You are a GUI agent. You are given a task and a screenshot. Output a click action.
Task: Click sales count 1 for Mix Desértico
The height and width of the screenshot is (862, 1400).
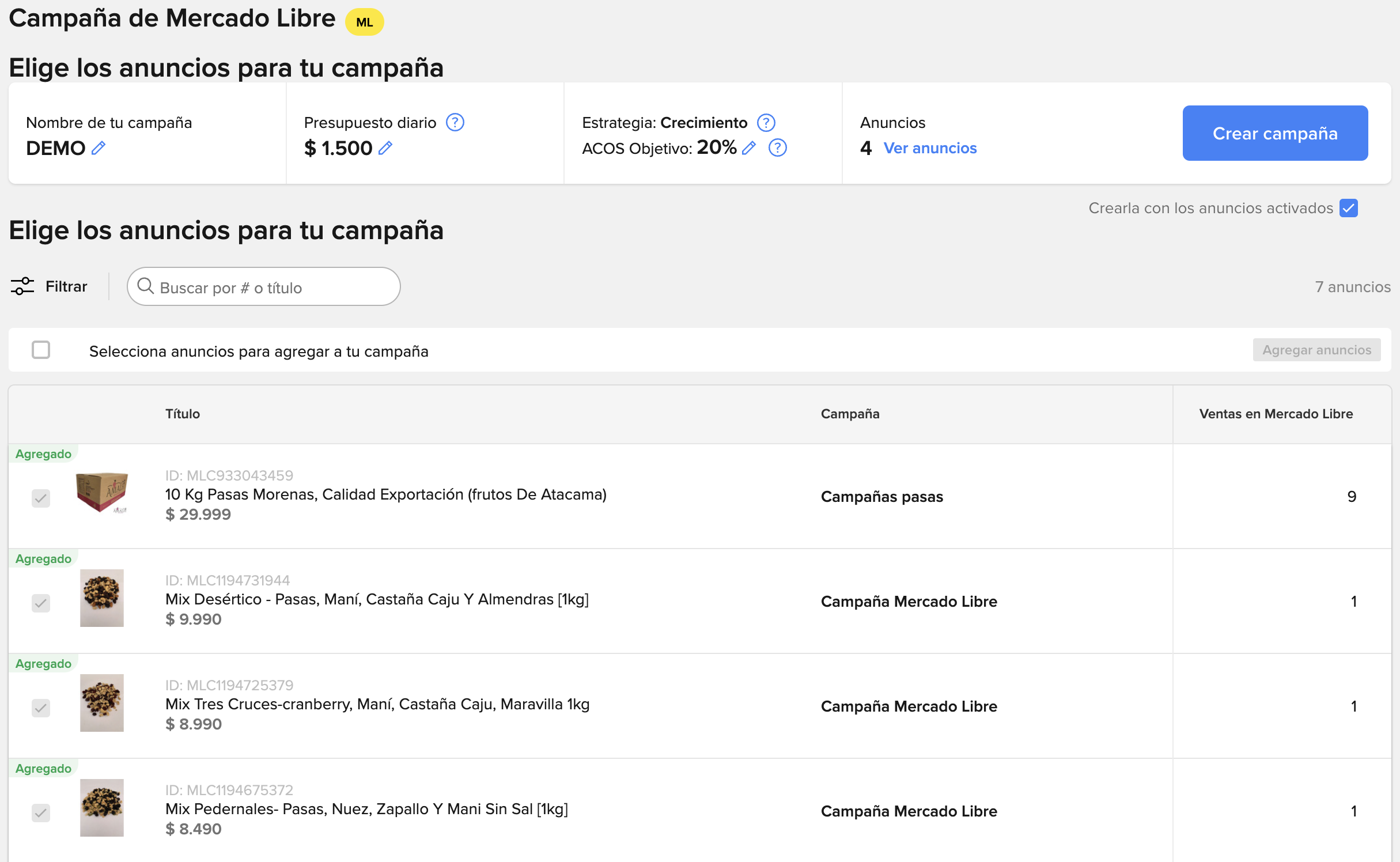(x=1353, y=601)
